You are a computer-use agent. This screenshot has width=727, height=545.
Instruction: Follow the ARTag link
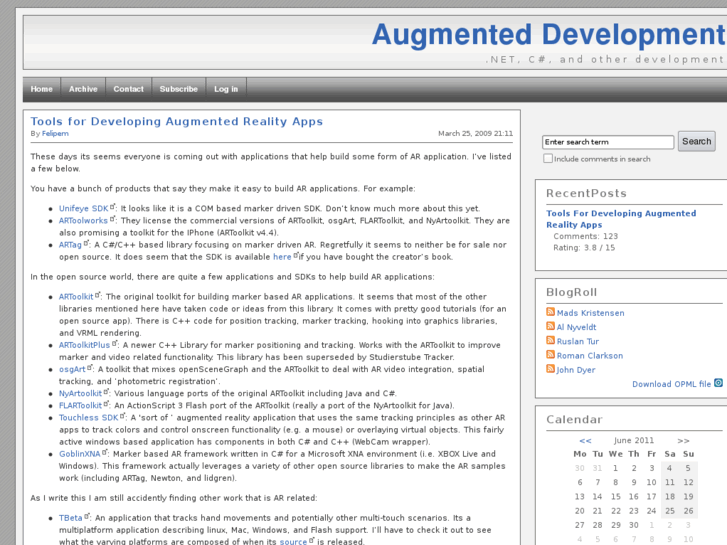[70, 245]
